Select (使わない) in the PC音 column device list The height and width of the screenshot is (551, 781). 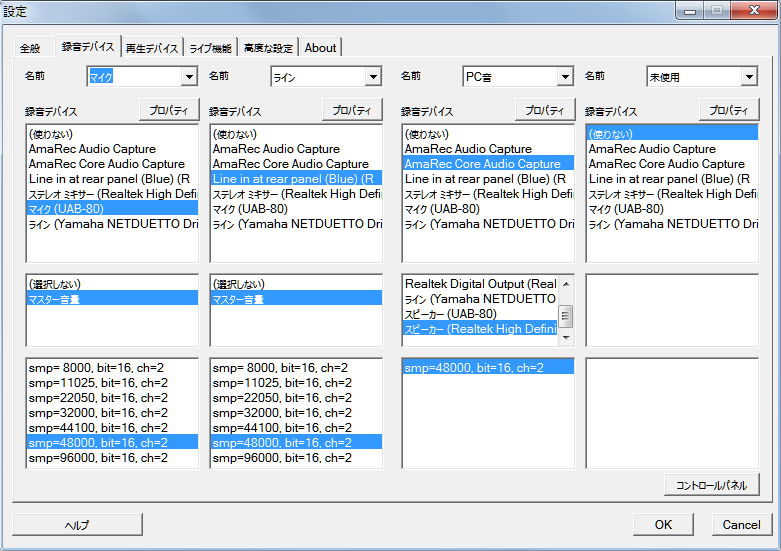tap(488, 134)
